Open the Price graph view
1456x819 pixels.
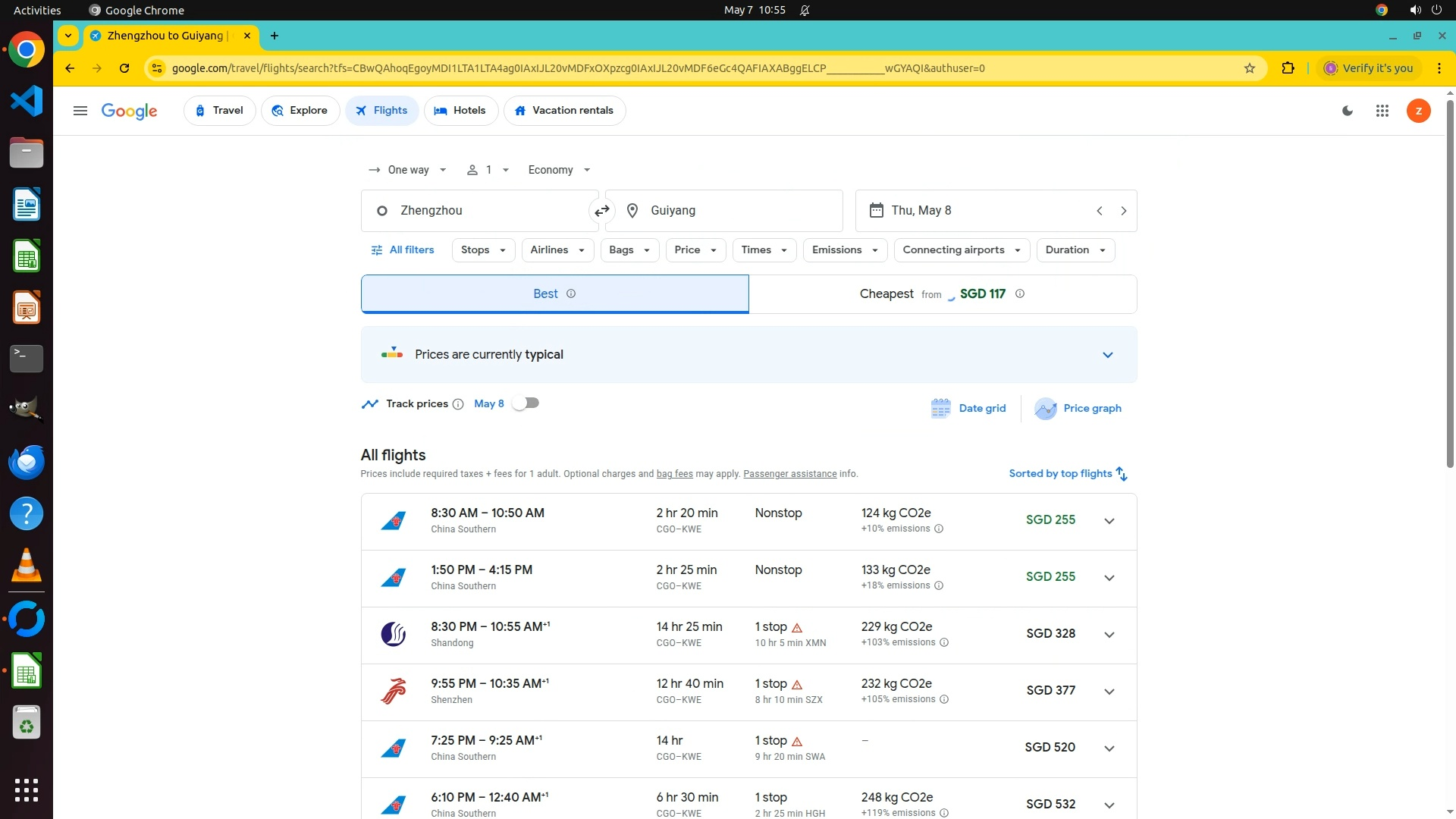coord(1078,408)
